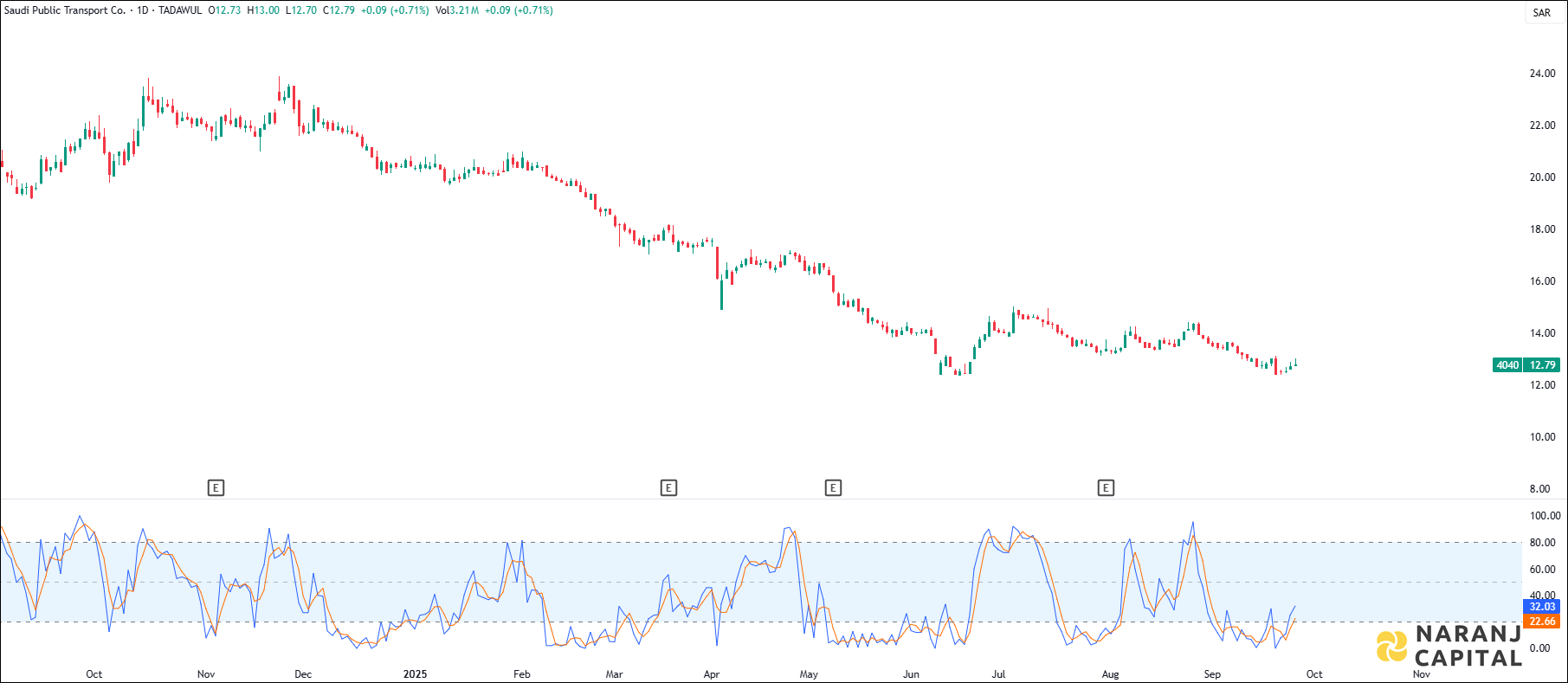The width and height of the screenshot is (1568, 683).
Task: Select the Sep label on time axis
Action: coord(1212,674)
